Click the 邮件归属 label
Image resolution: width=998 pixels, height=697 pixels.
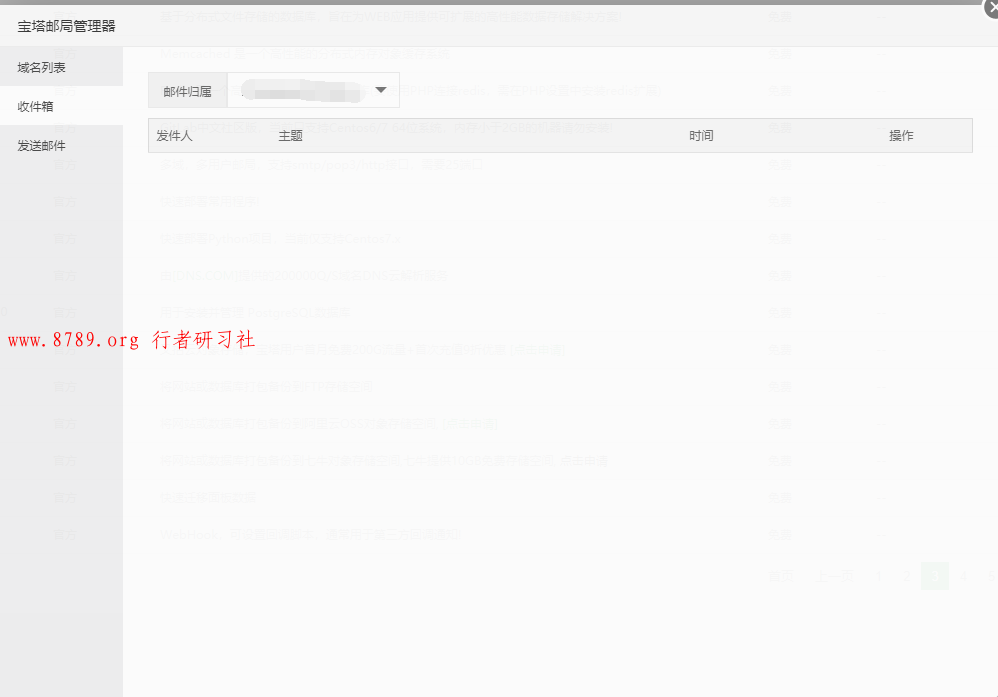click(187, 91)
